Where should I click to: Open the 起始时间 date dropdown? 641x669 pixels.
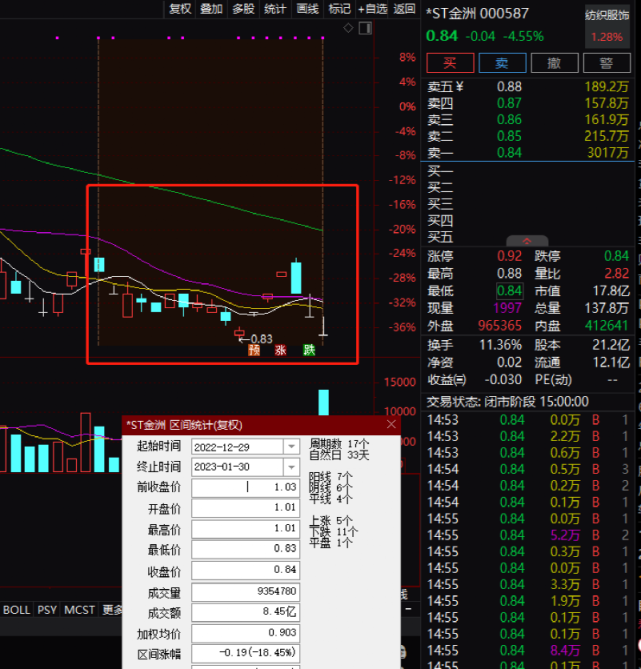click(292, 446)
